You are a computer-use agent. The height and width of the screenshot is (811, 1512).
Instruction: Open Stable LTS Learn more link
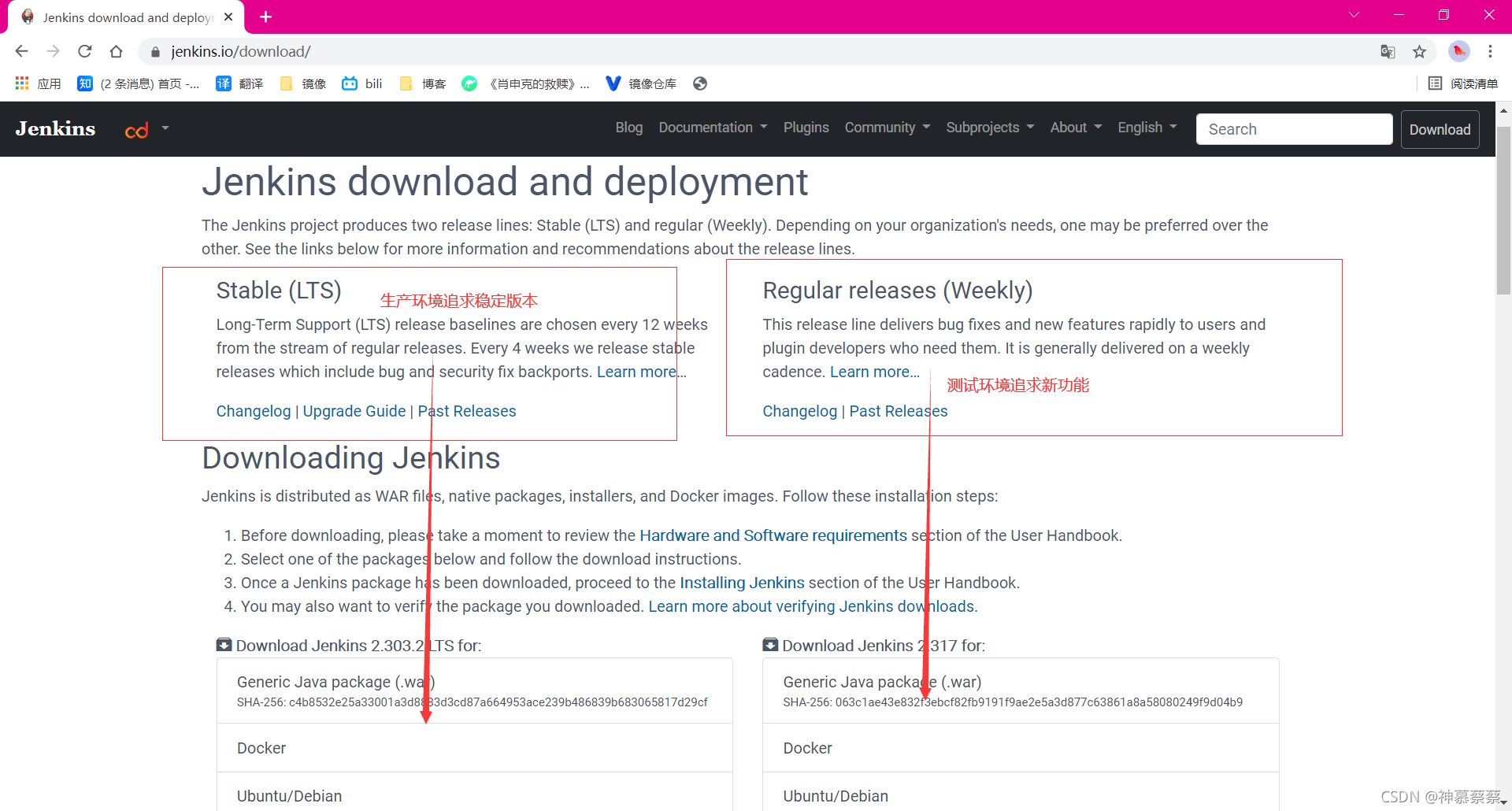click(x=641, y=372)
